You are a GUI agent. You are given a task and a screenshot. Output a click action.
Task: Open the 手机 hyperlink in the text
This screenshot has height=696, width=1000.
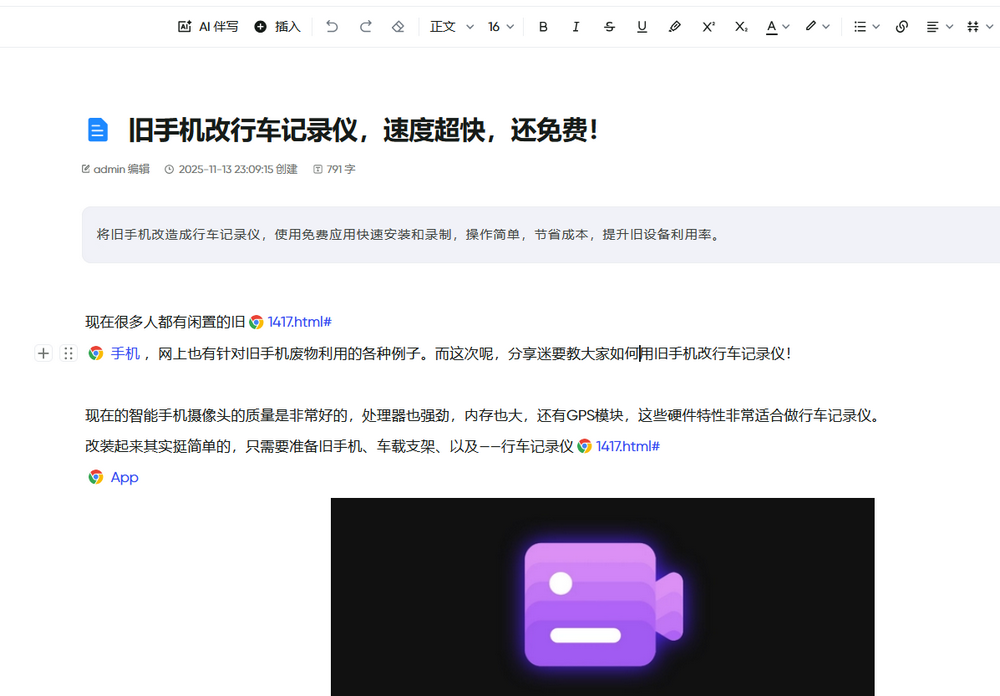[x=125, y=353]
